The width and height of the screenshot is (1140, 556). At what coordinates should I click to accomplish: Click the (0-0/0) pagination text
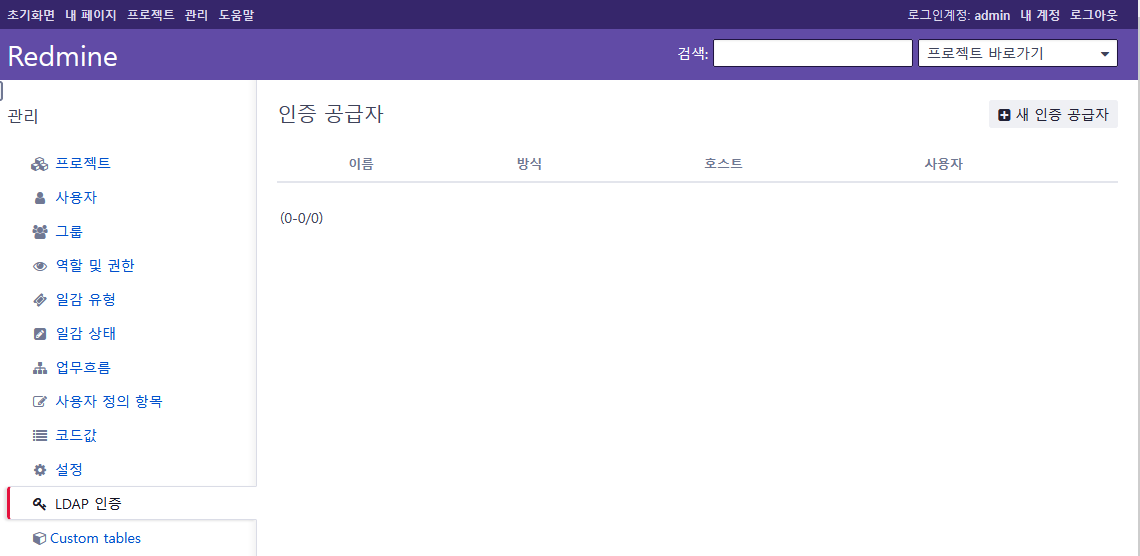coord(302,218)
